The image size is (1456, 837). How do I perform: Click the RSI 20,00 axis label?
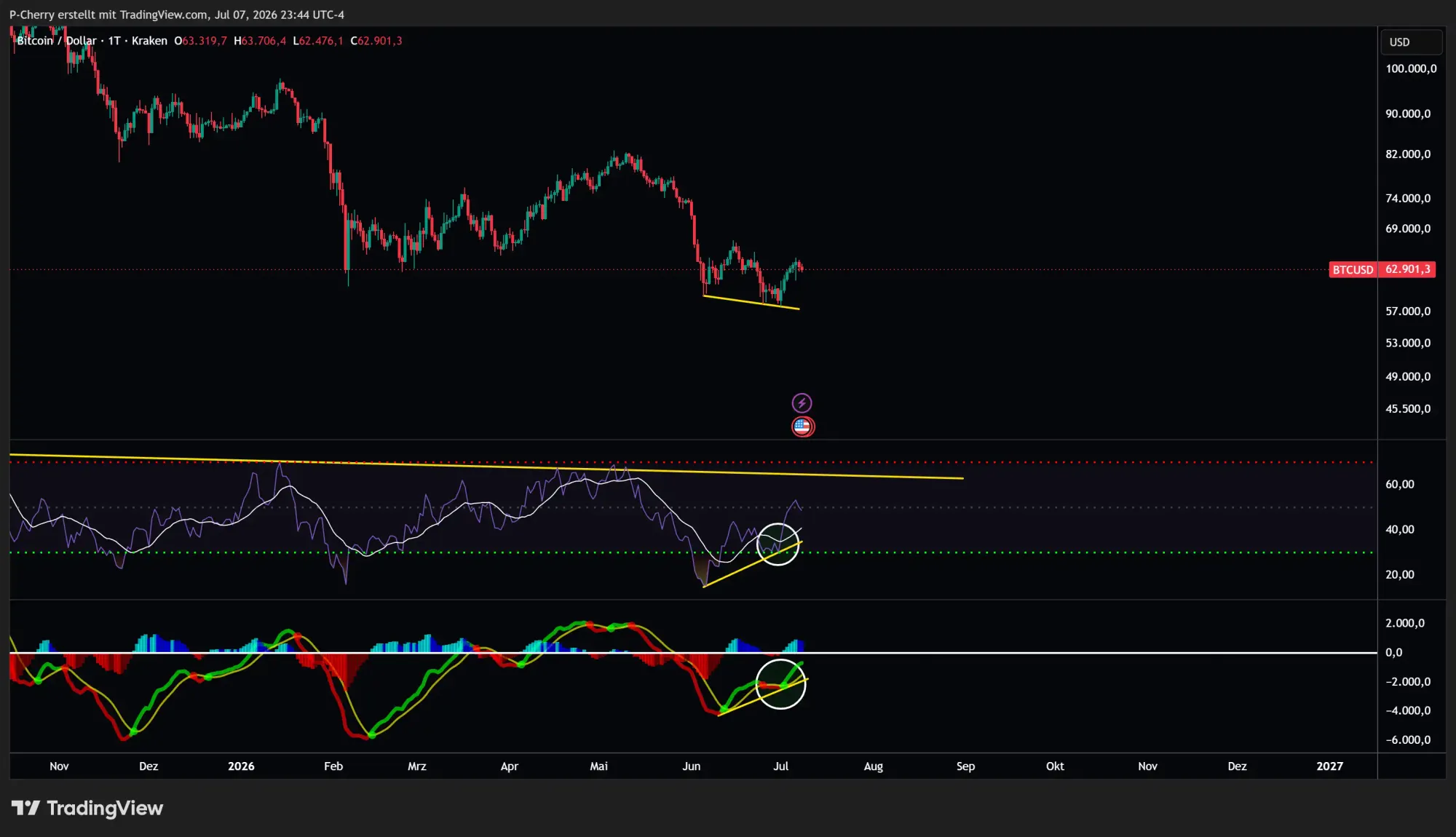1399,575
